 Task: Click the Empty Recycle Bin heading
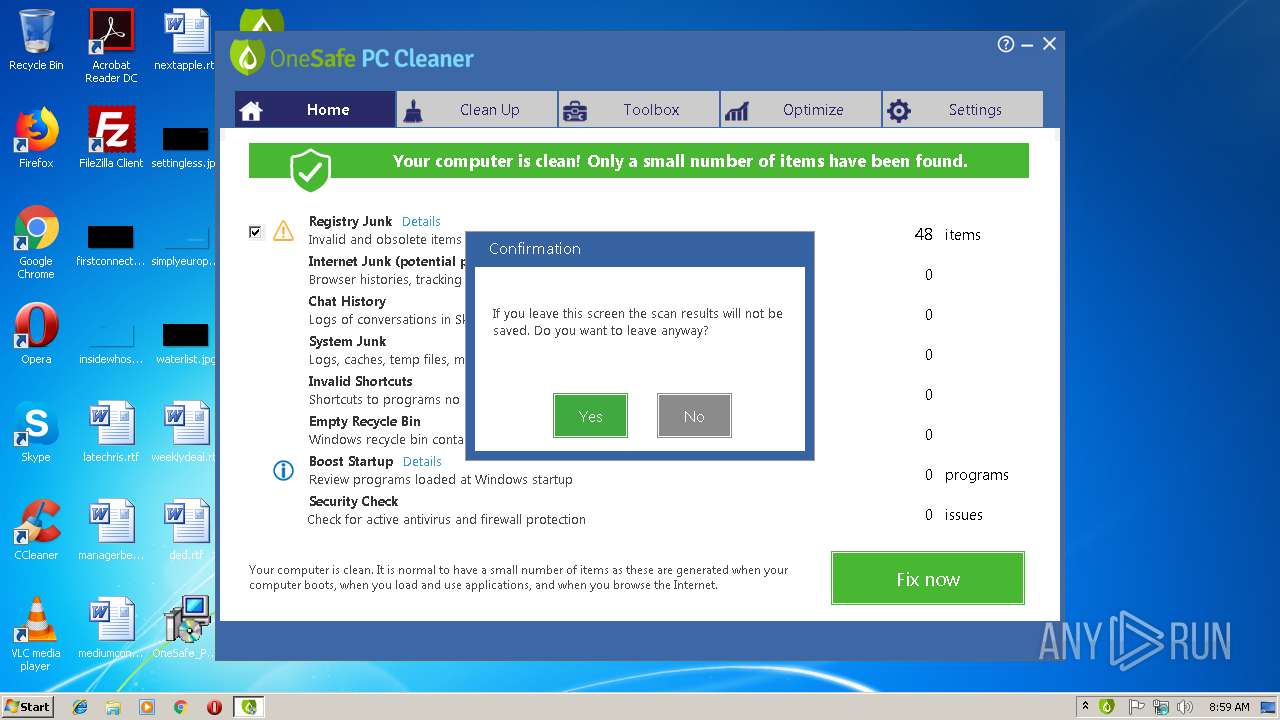click(x=364, y=421)
